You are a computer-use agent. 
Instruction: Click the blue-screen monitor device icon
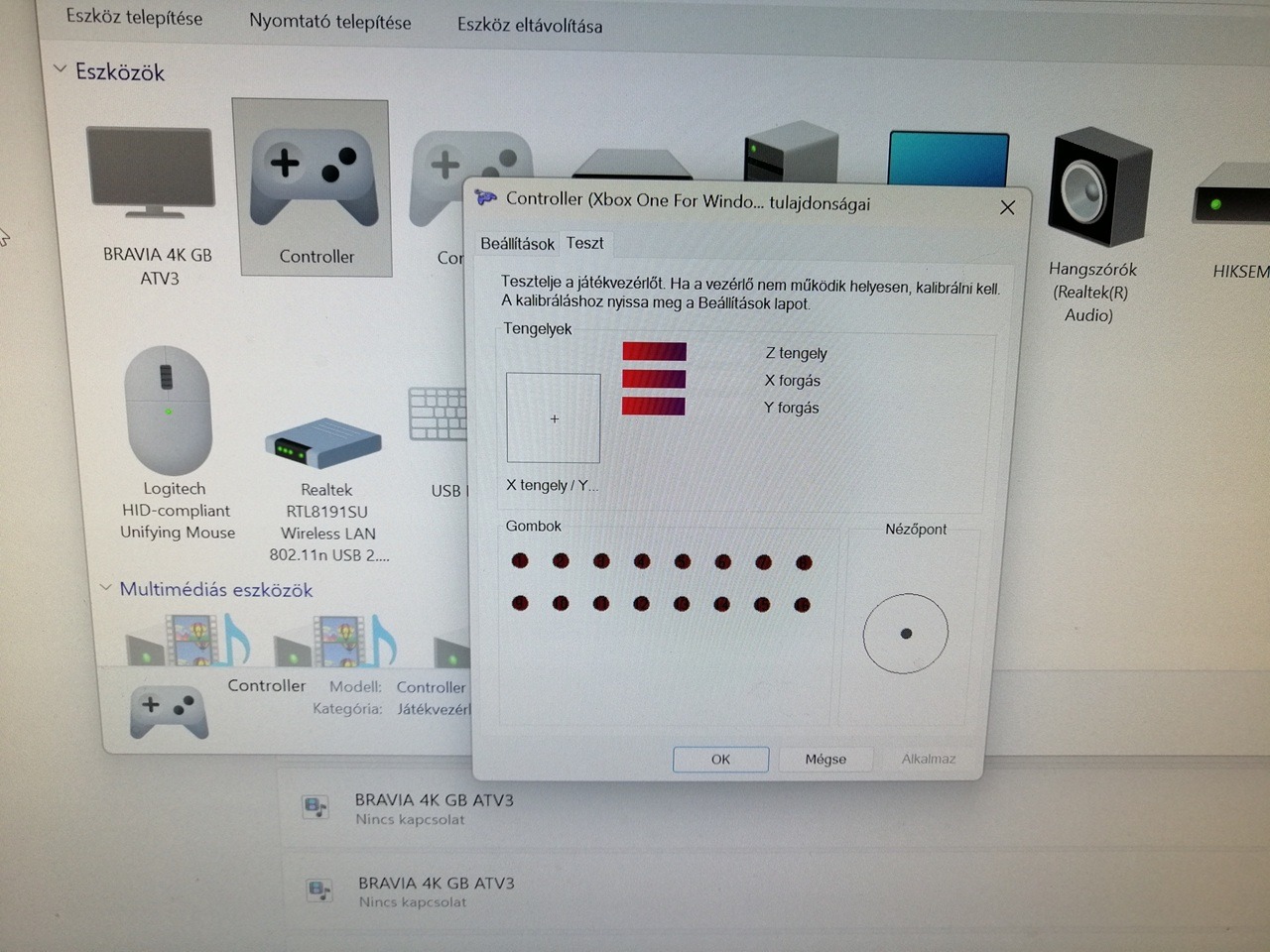[x=949, y=158]
